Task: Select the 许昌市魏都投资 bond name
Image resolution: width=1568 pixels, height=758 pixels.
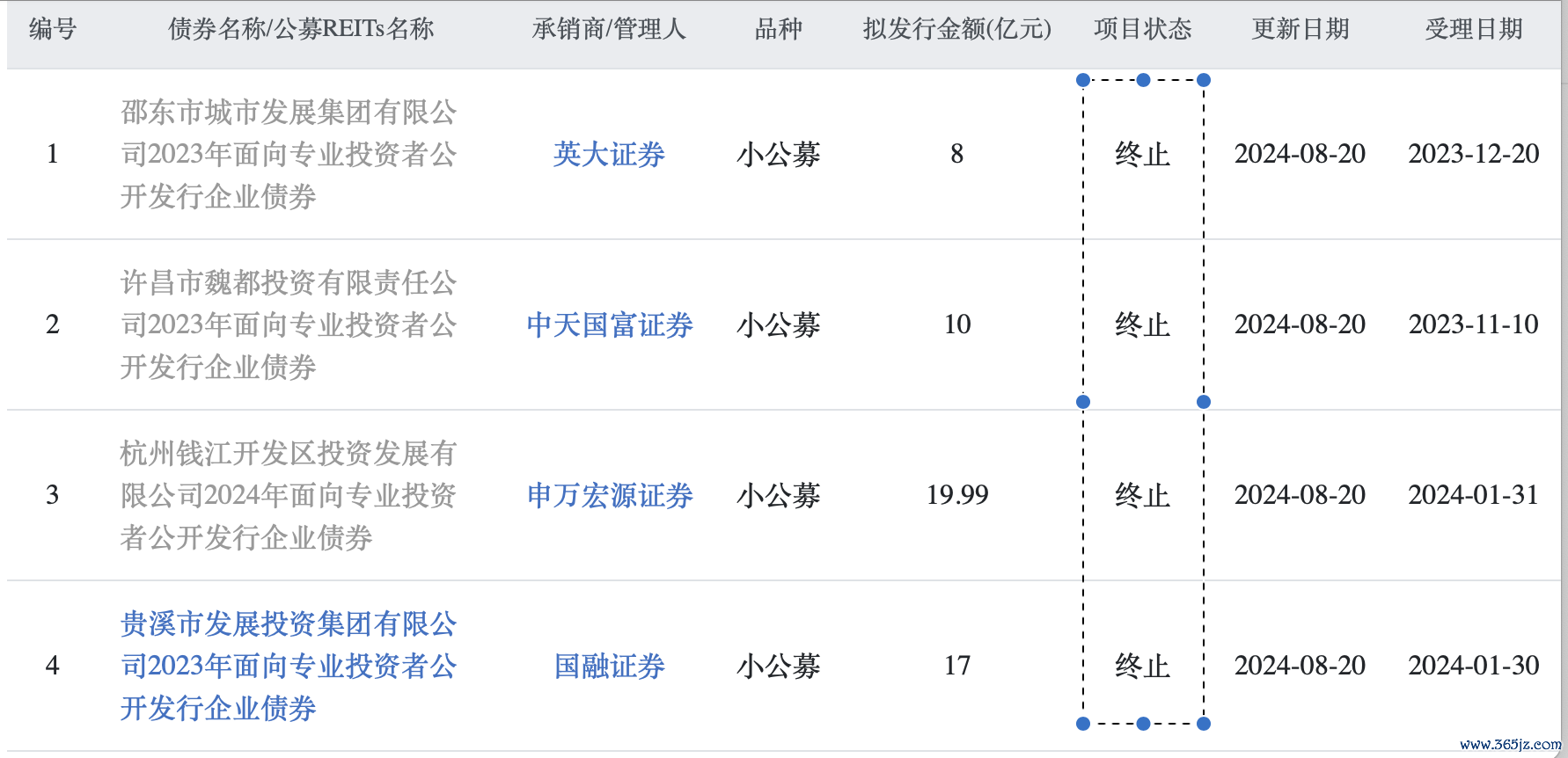Action: [x=289, y=325]
